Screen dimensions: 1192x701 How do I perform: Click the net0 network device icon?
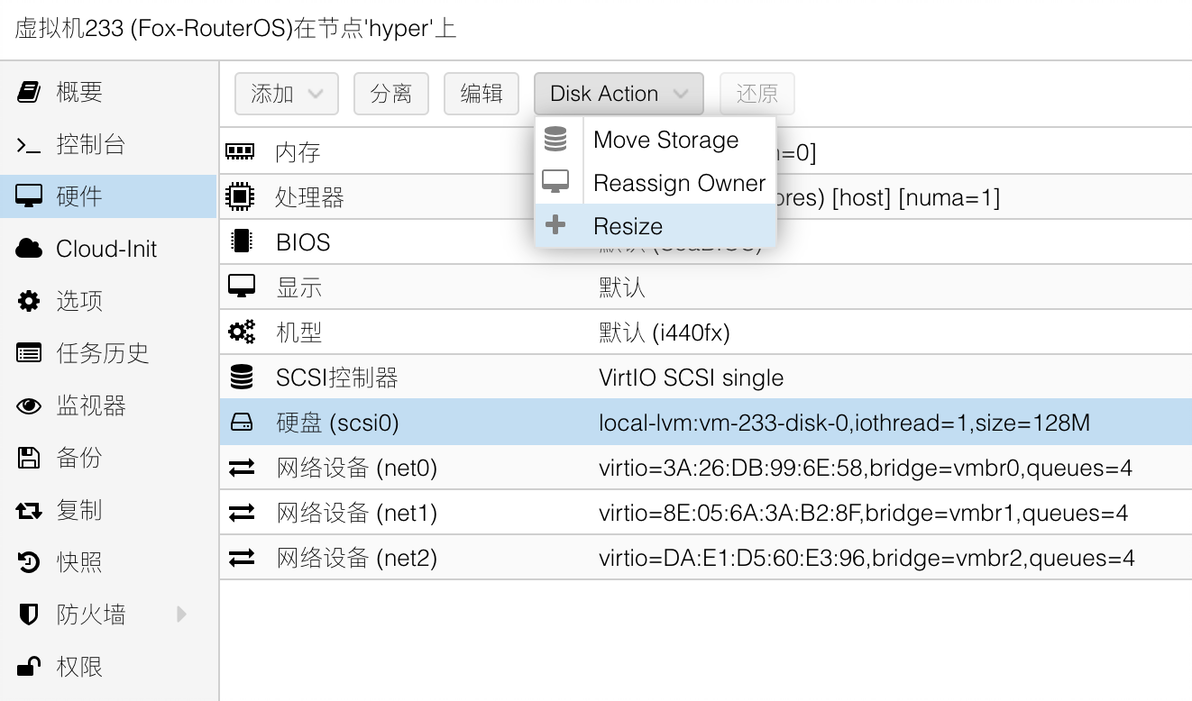(241, 468)
